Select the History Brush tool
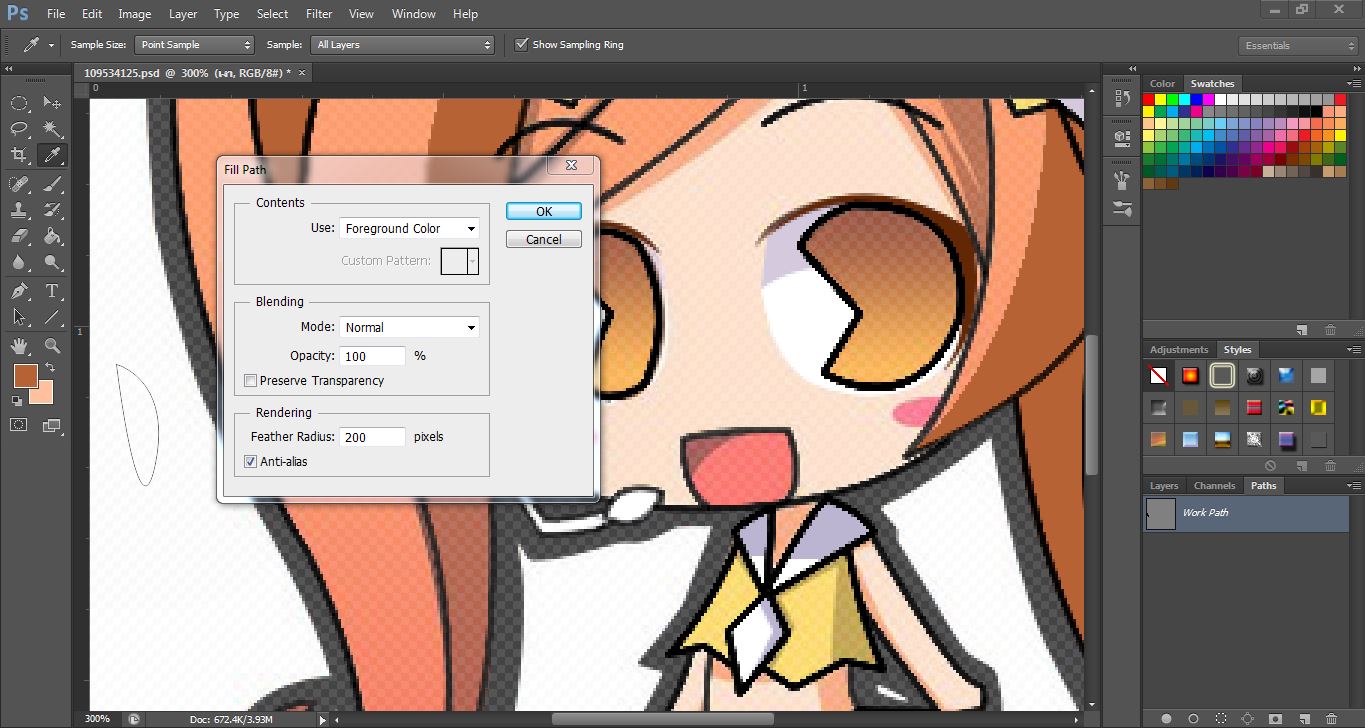 click(52, 210)
